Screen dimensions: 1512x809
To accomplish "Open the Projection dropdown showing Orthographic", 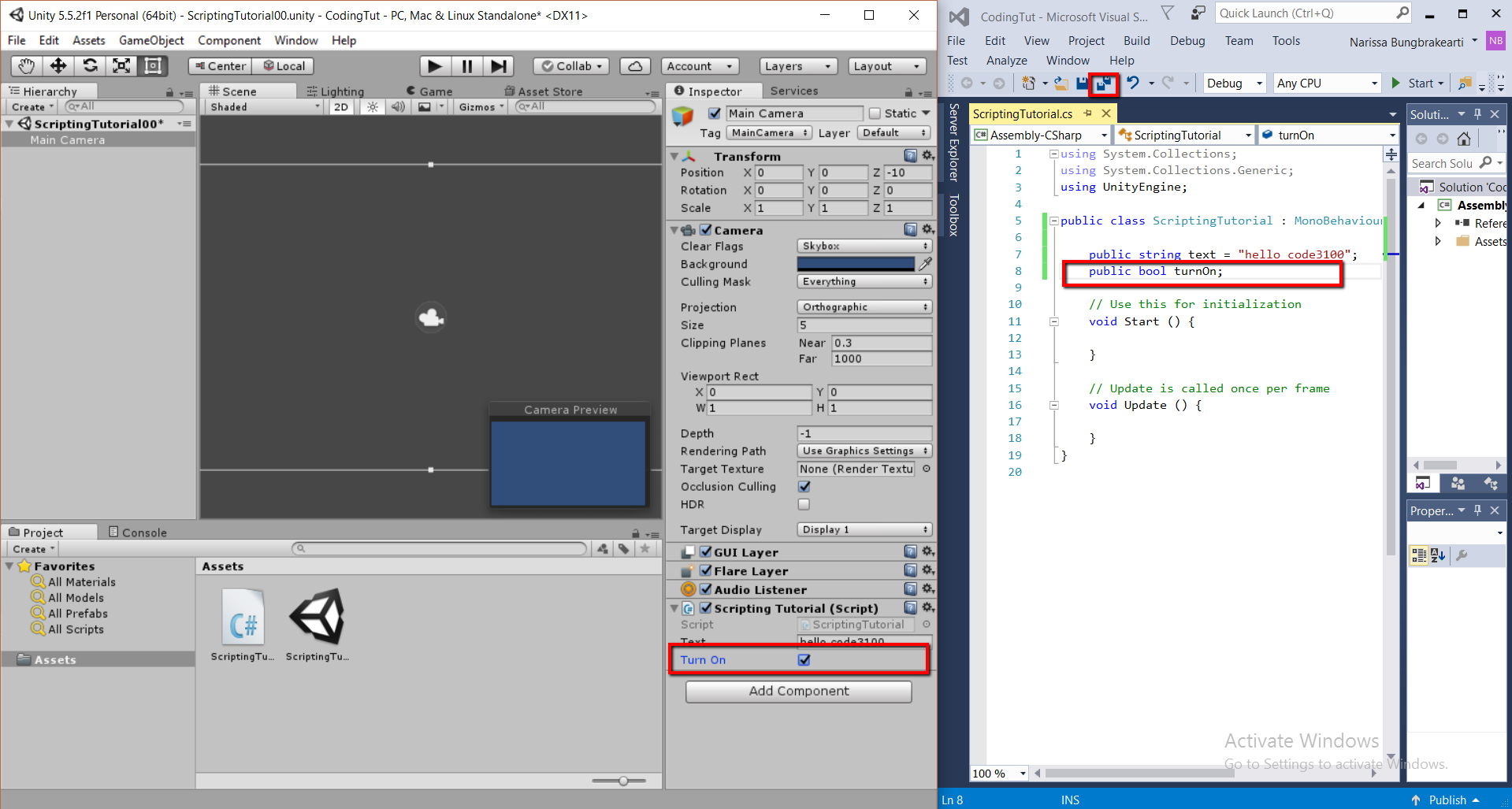I will pos(864,306).
